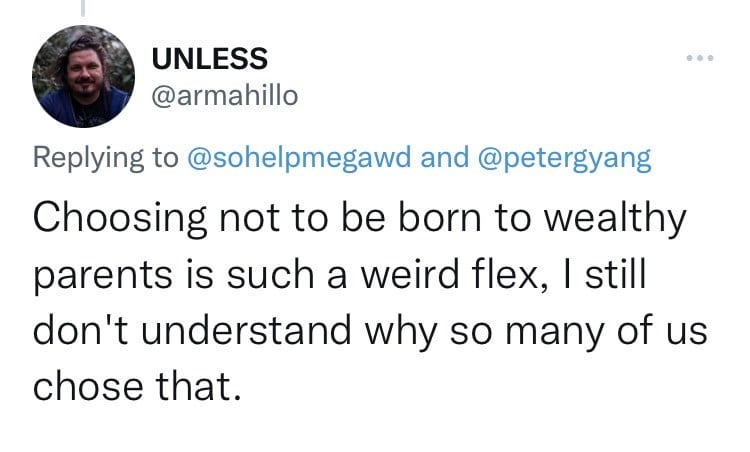Screen dimensions: 750x452
Task: Expand tweet actions via ellipsis icon
Action: click(x=700, y=58)
